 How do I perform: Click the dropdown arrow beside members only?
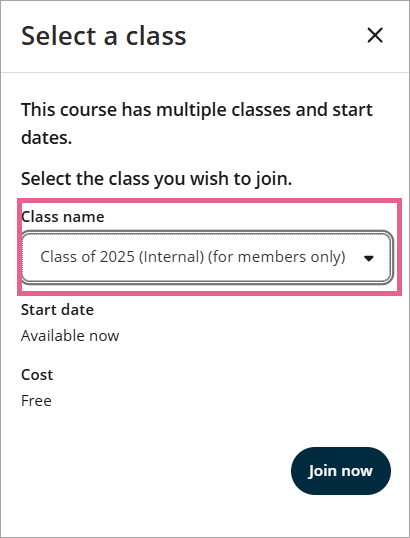click(x=369, y=258)
